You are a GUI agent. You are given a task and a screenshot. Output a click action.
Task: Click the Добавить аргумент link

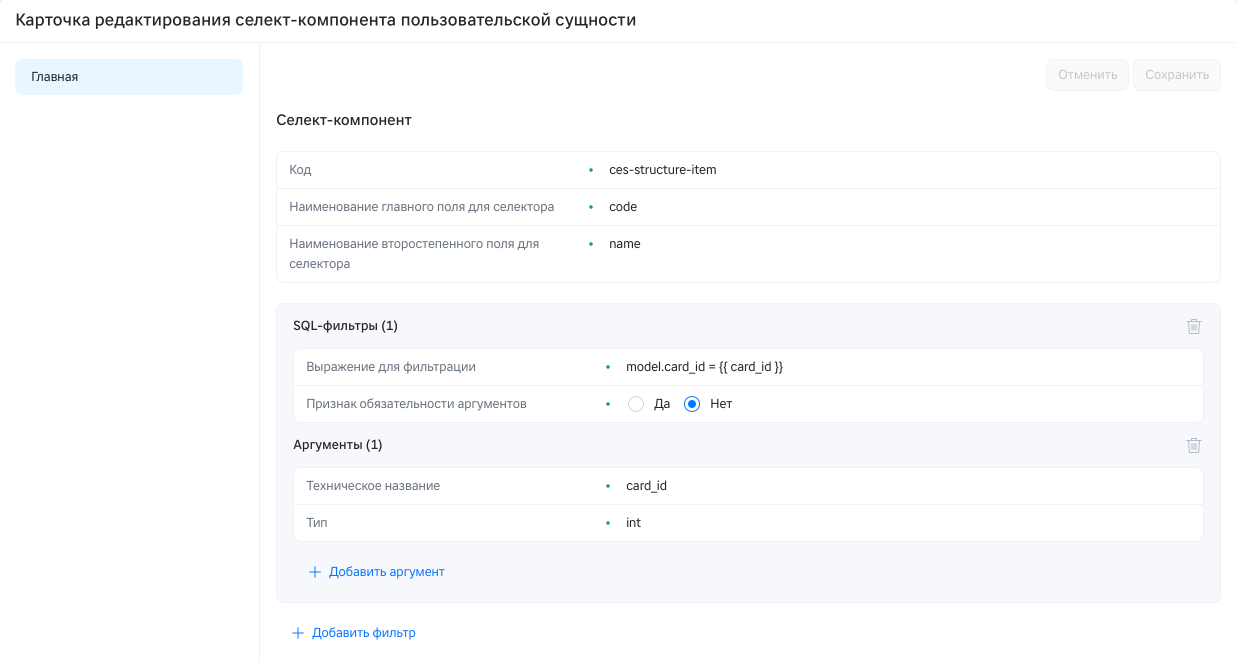(x=386, y=572)
